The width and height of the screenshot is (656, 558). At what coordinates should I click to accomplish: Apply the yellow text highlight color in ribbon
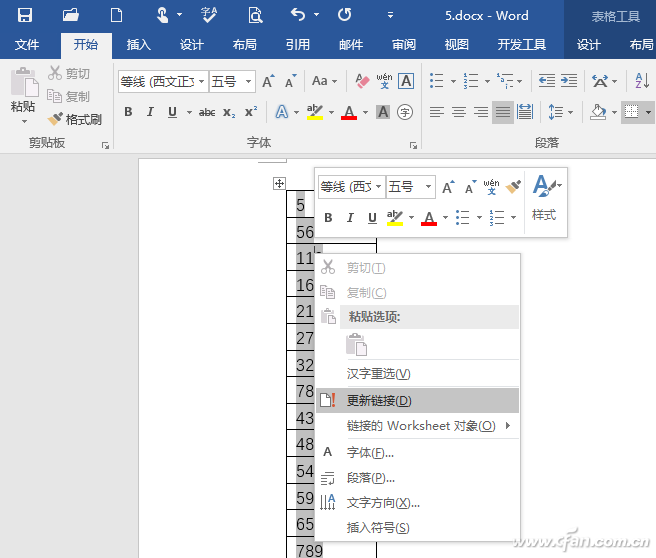point(315,112)
